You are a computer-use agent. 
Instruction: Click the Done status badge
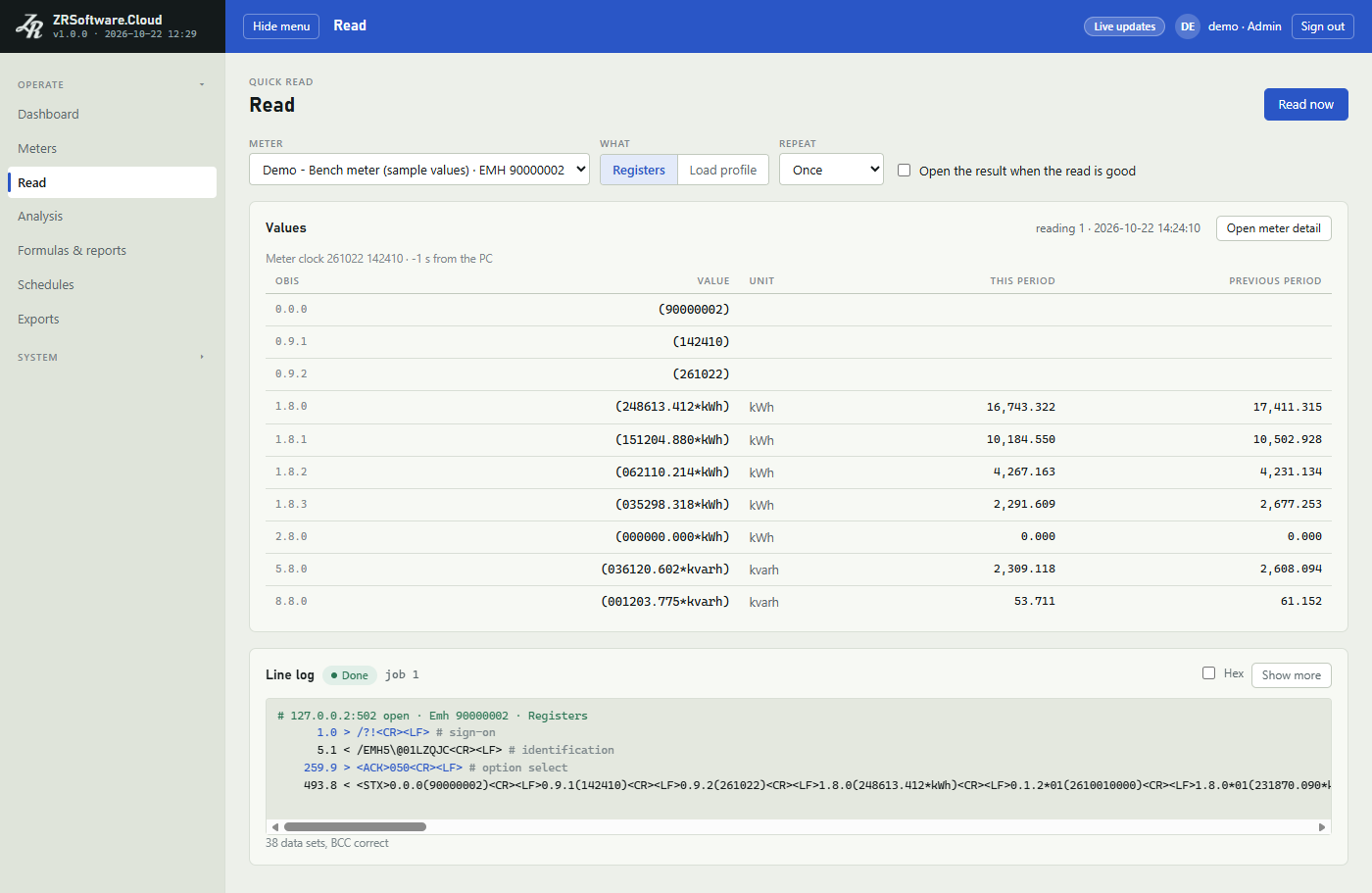(x=350, y=675)
